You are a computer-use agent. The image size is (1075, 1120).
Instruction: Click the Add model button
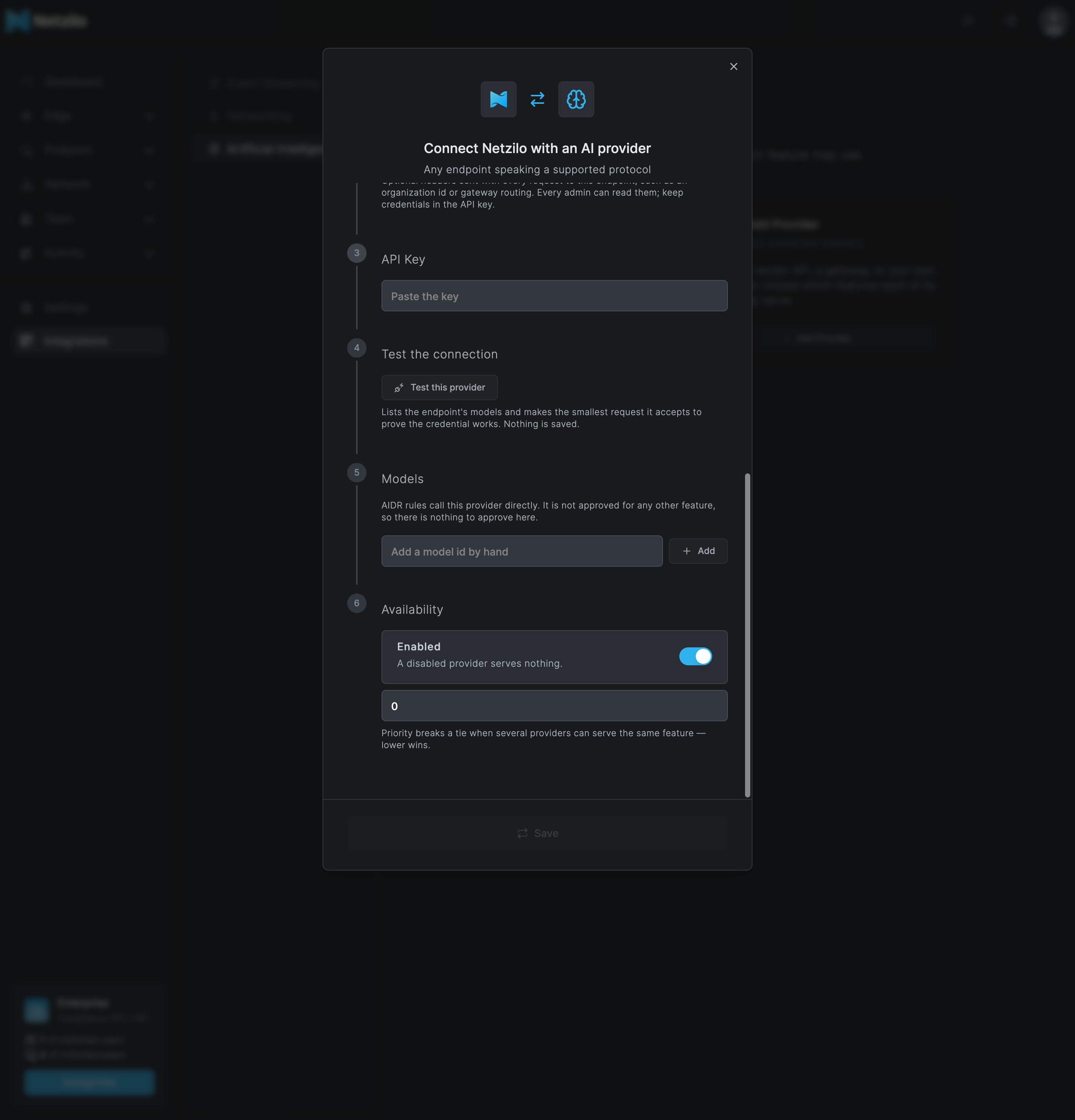point(698,551)
